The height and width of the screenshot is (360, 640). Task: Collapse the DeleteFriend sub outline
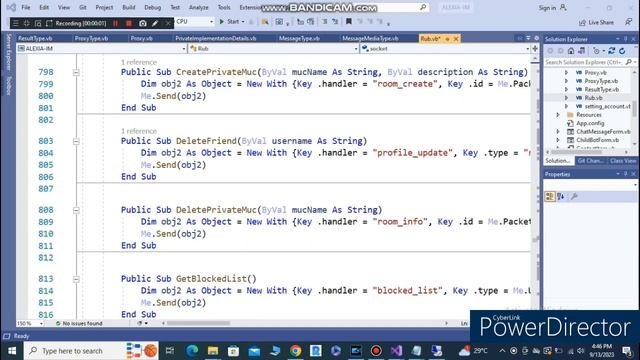coord(76,141)
